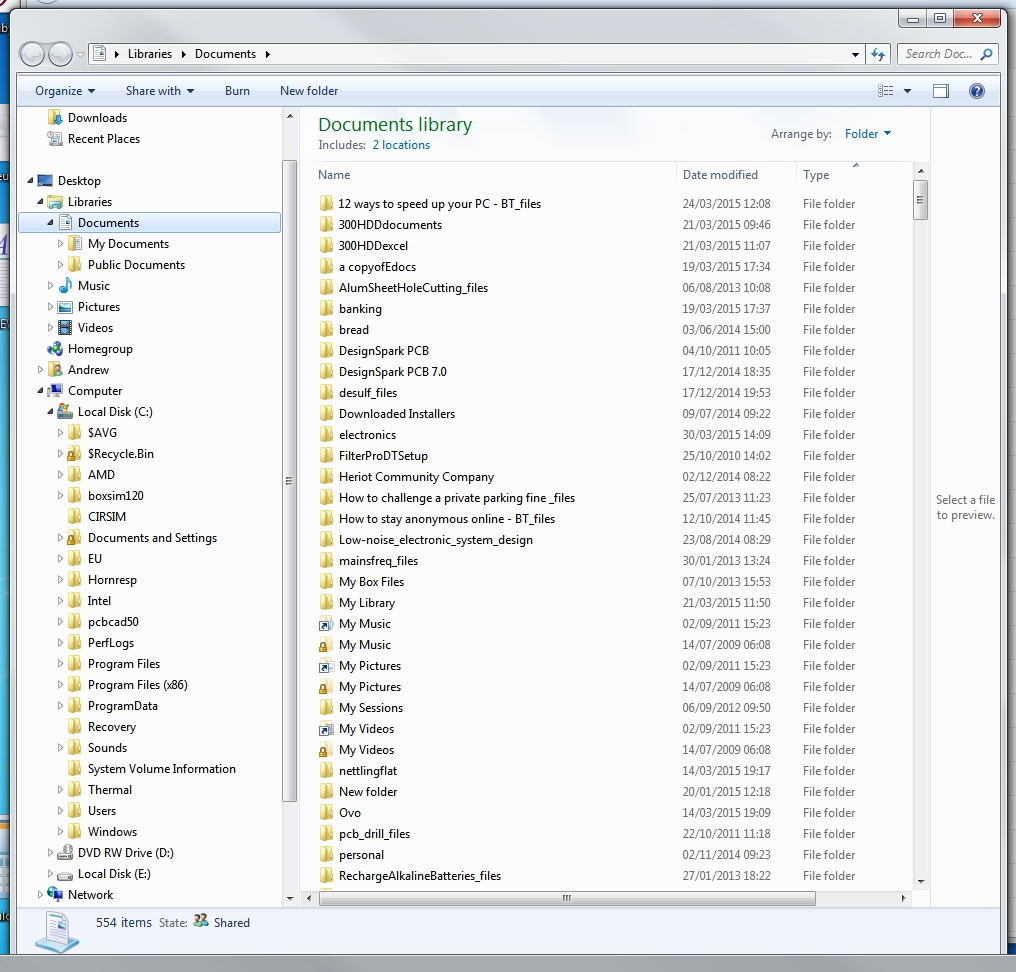Toggle the preview pane button

pyautogui.click(x=941, y=91)
